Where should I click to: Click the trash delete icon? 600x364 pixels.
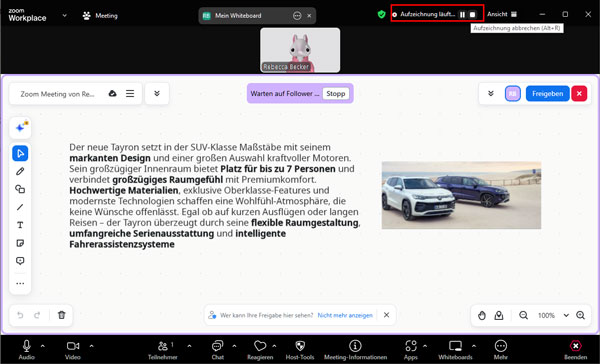click(62, 315)
